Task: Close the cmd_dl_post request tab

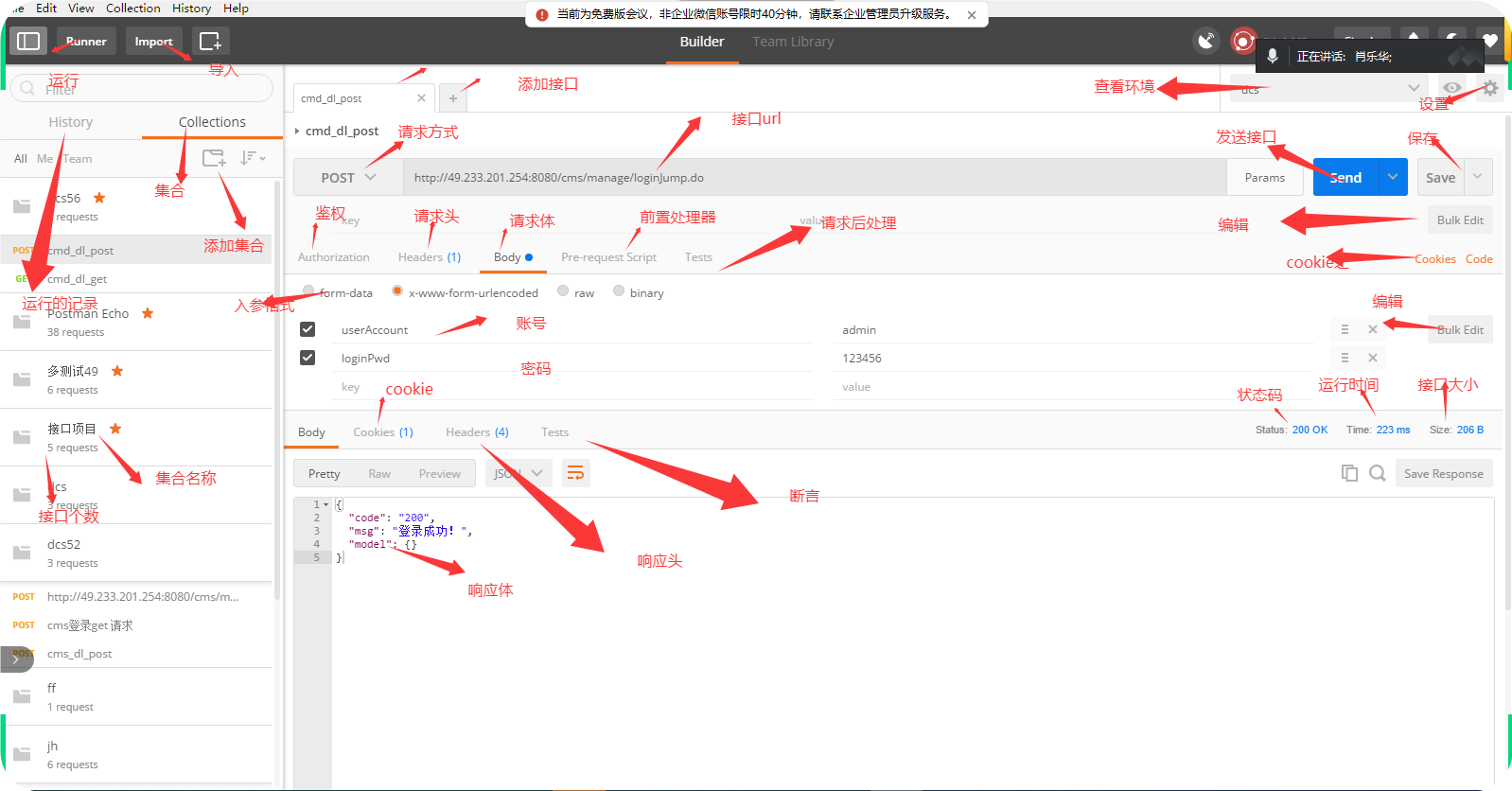Action: 421,97
